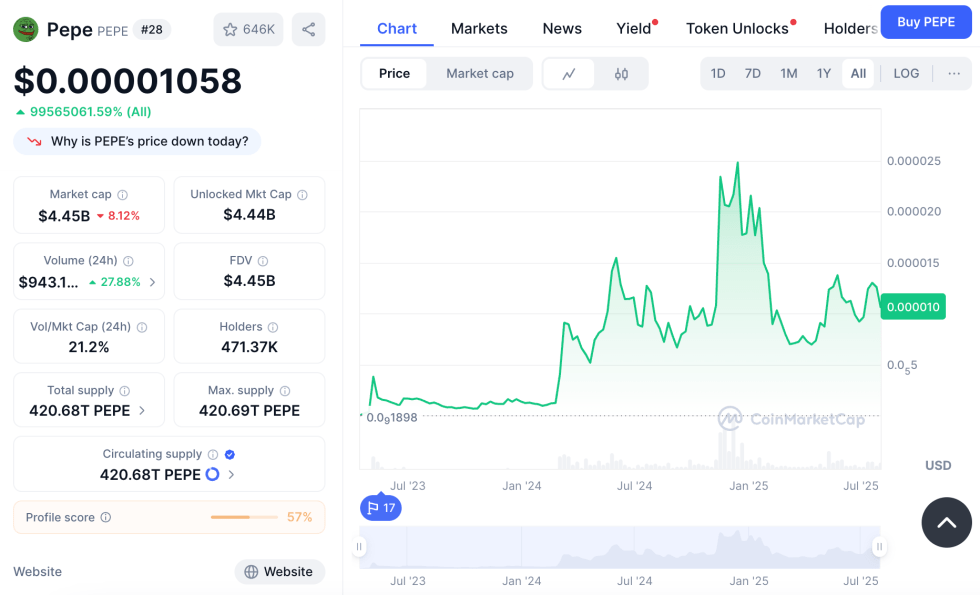
Task: Switch to the Token Unlocks tab
Action: point(737,28)
